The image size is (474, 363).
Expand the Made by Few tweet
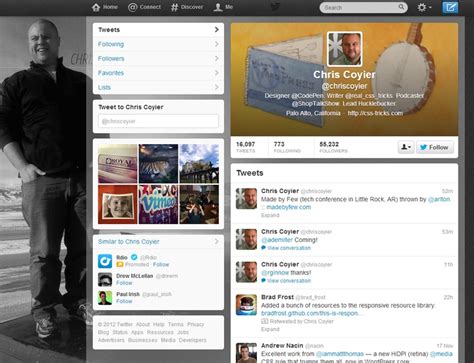pos(270,215)
